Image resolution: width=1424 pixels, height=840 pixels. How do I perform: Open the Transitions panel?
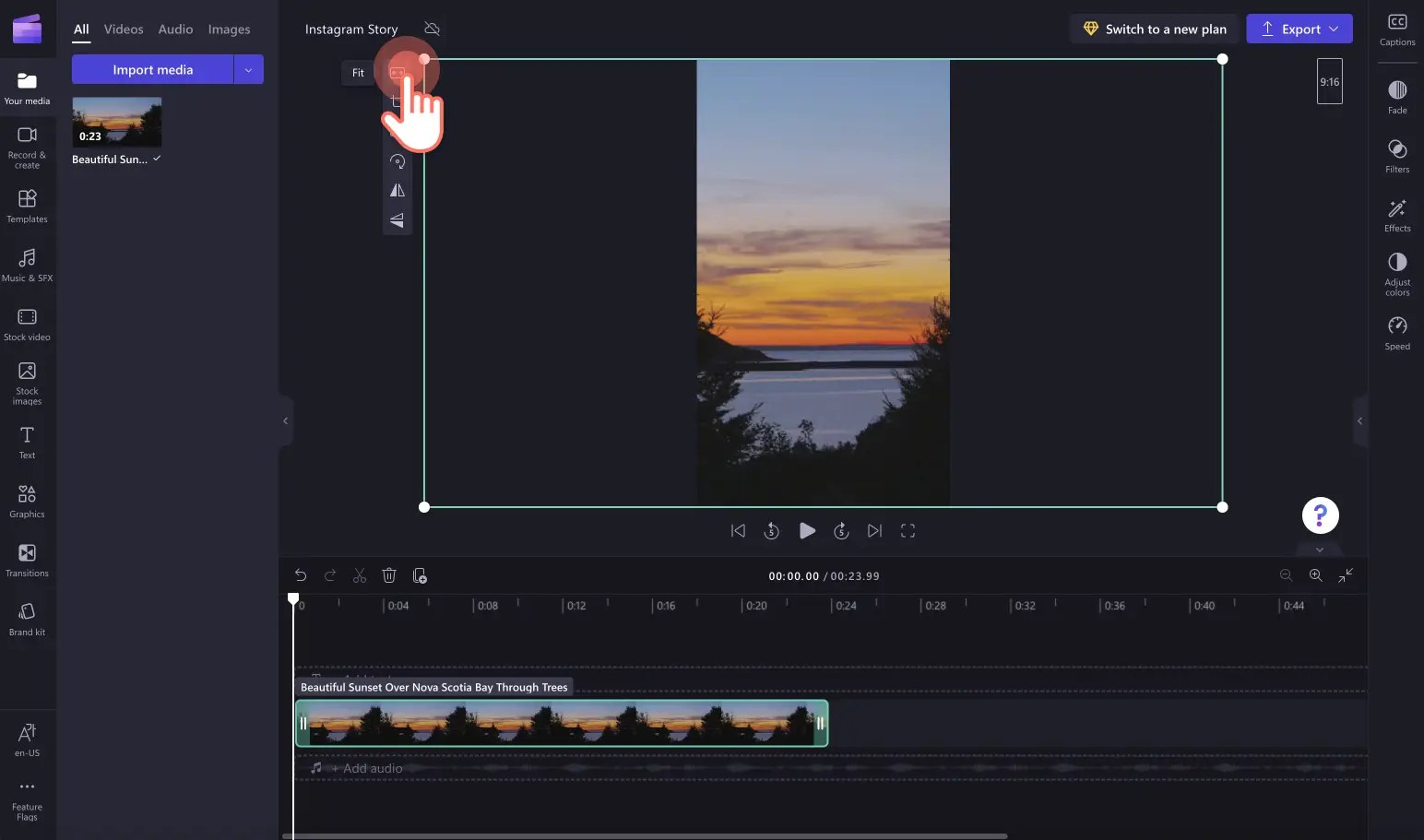(27, 561)
